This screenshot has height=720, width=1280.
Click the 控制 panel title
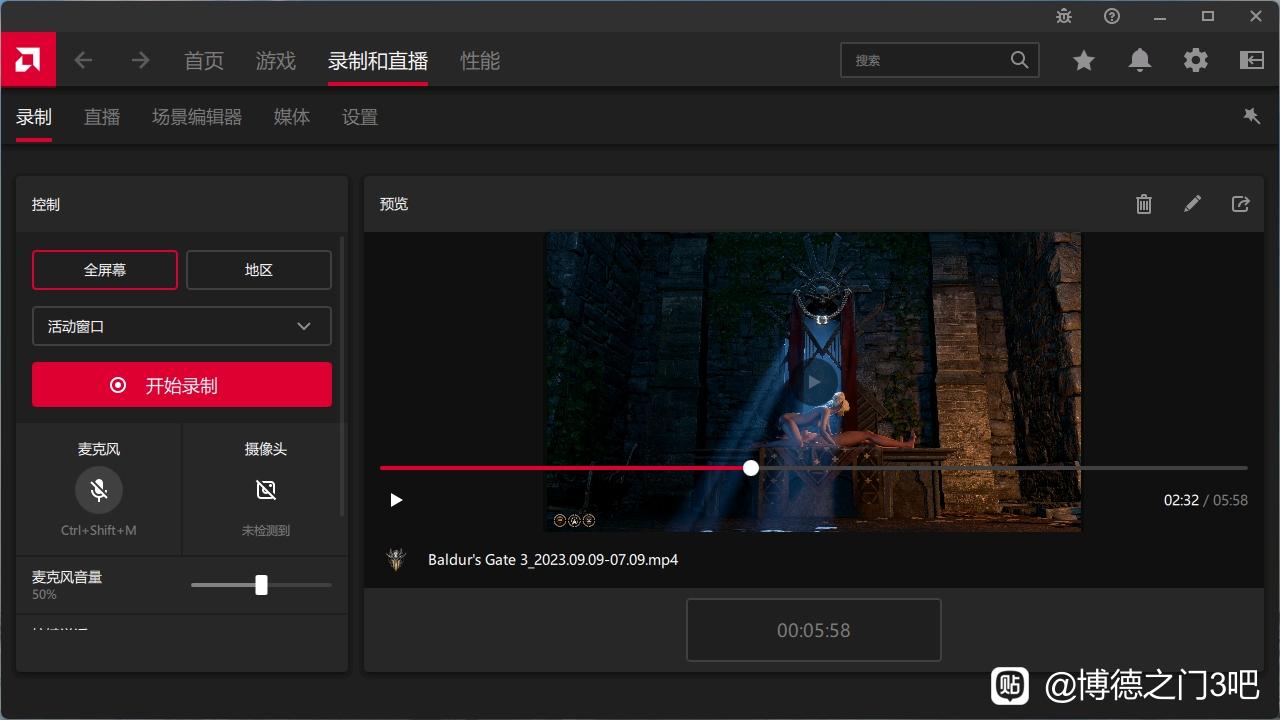(46, 204)
